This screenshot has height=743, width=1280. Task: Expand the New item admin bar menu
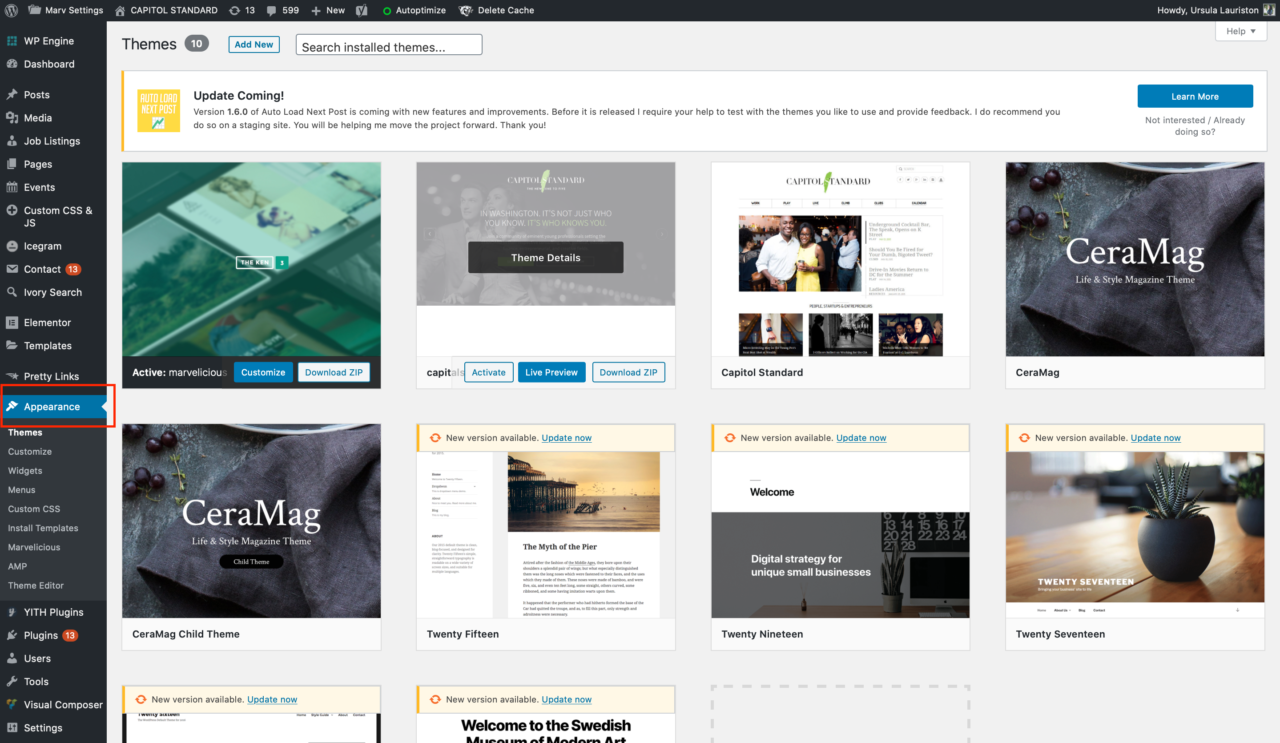coord(327,10)
